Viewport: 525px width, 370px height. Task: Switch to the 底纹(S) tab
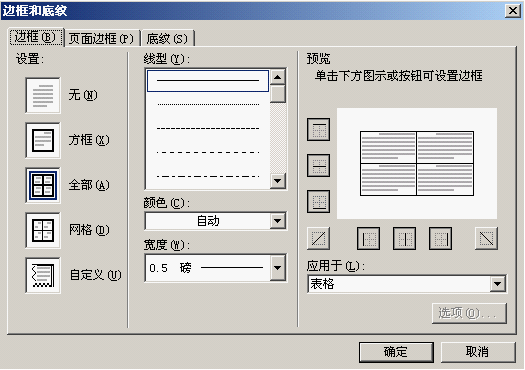pos(167,39)
